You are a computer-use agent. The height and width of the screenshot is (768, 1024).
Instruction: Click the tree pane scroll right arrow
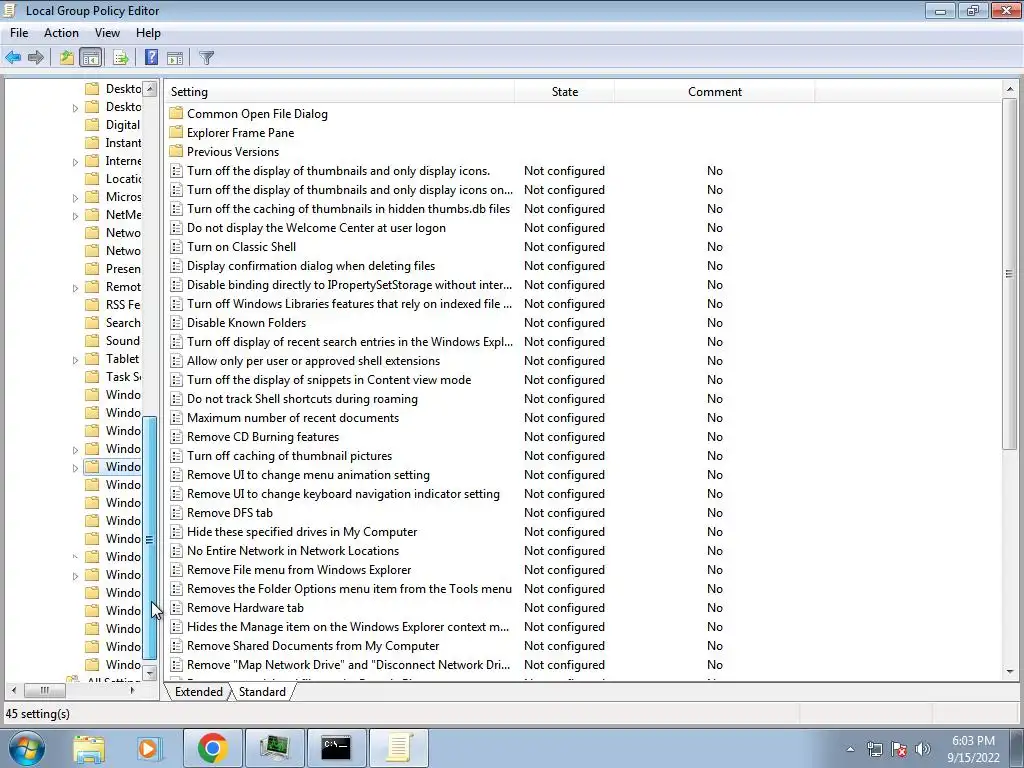click(133, 690)
